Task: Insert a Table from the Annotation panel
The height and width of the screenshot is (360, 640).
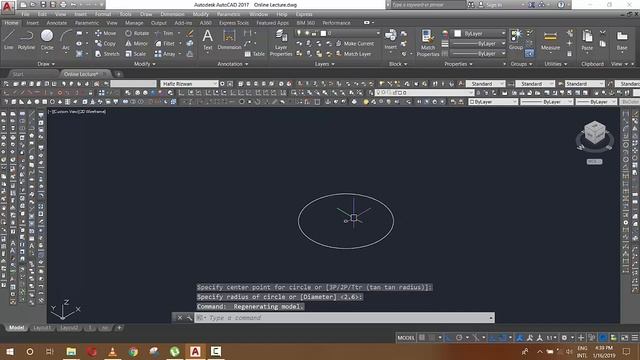Action: 254,53
